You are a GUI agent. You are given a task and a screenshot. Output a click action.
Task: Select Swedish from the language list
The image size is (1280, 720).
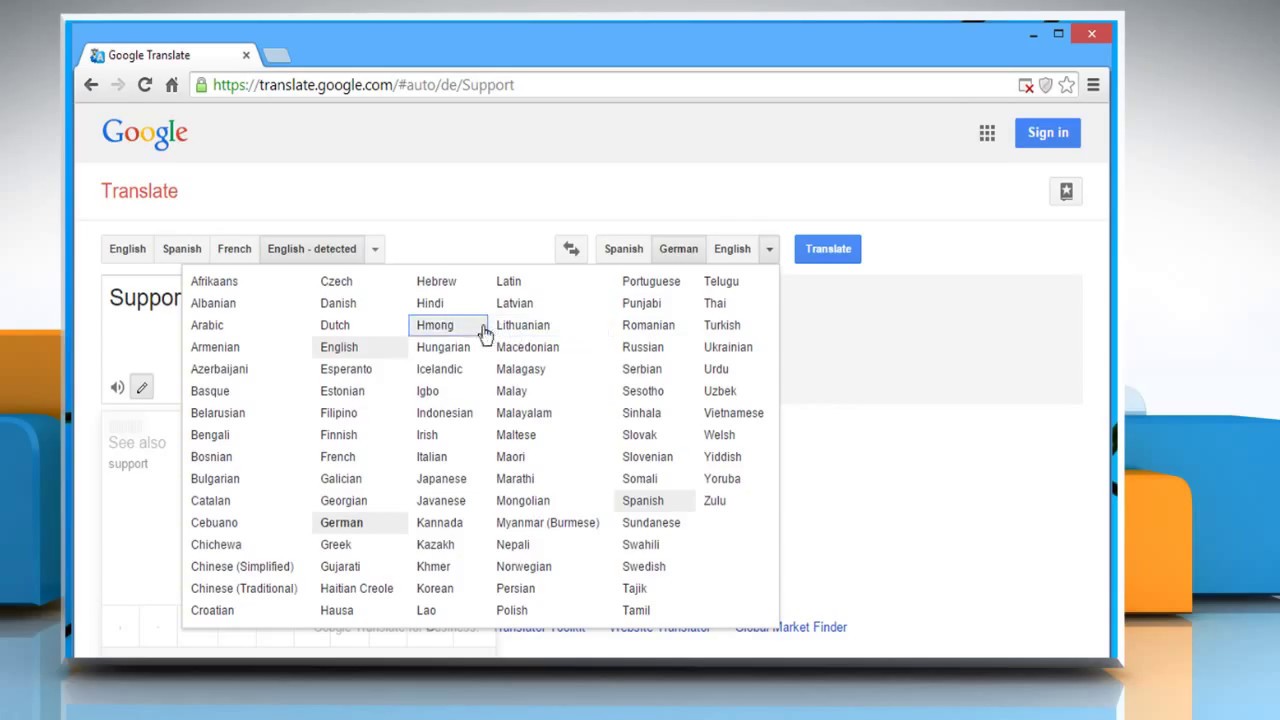point(644,566)
